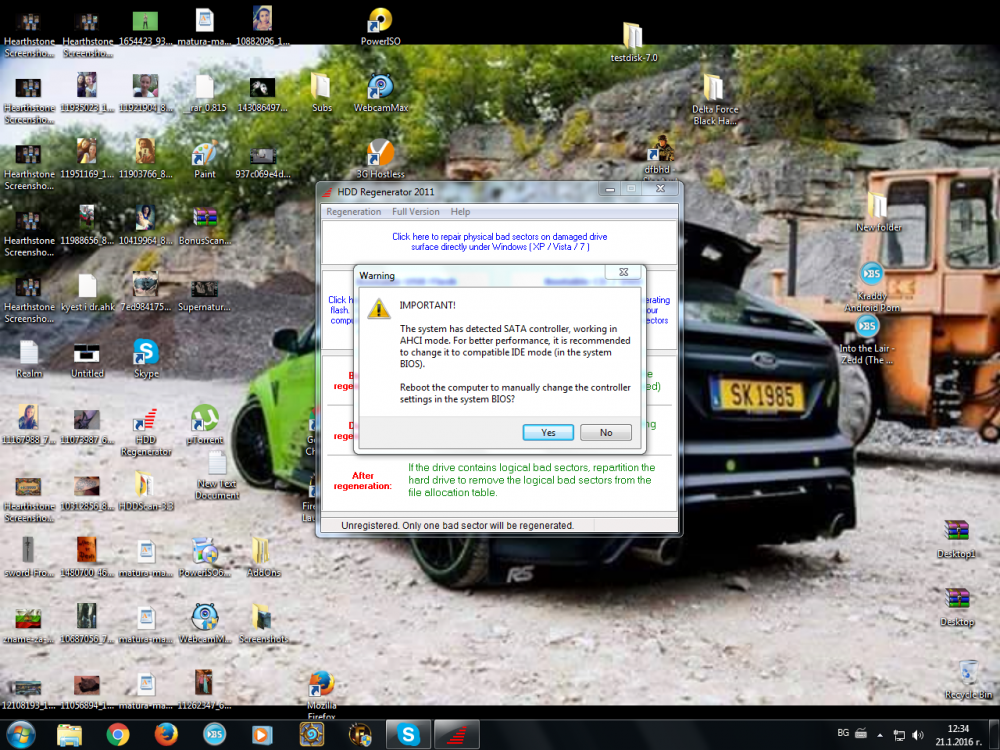Open µTorrent desktop shortcut
Screen dimensions: 1000x750
pos(205,425)
